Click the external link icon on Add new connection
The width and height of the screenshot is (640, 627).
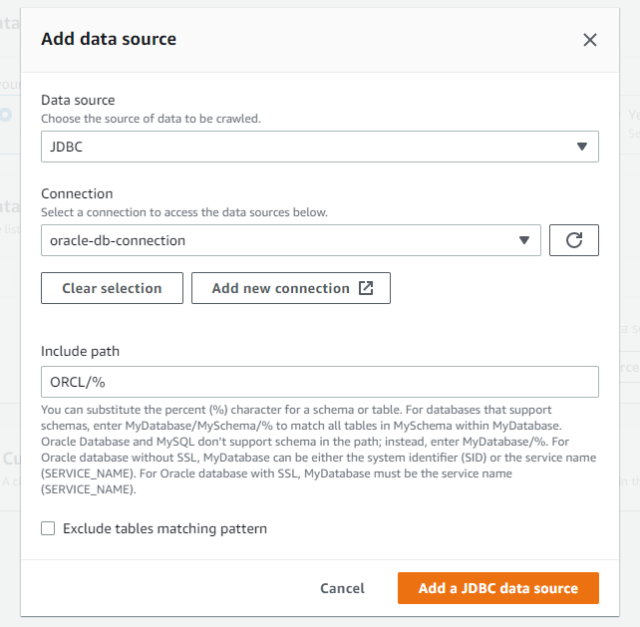tap(366, 288)
